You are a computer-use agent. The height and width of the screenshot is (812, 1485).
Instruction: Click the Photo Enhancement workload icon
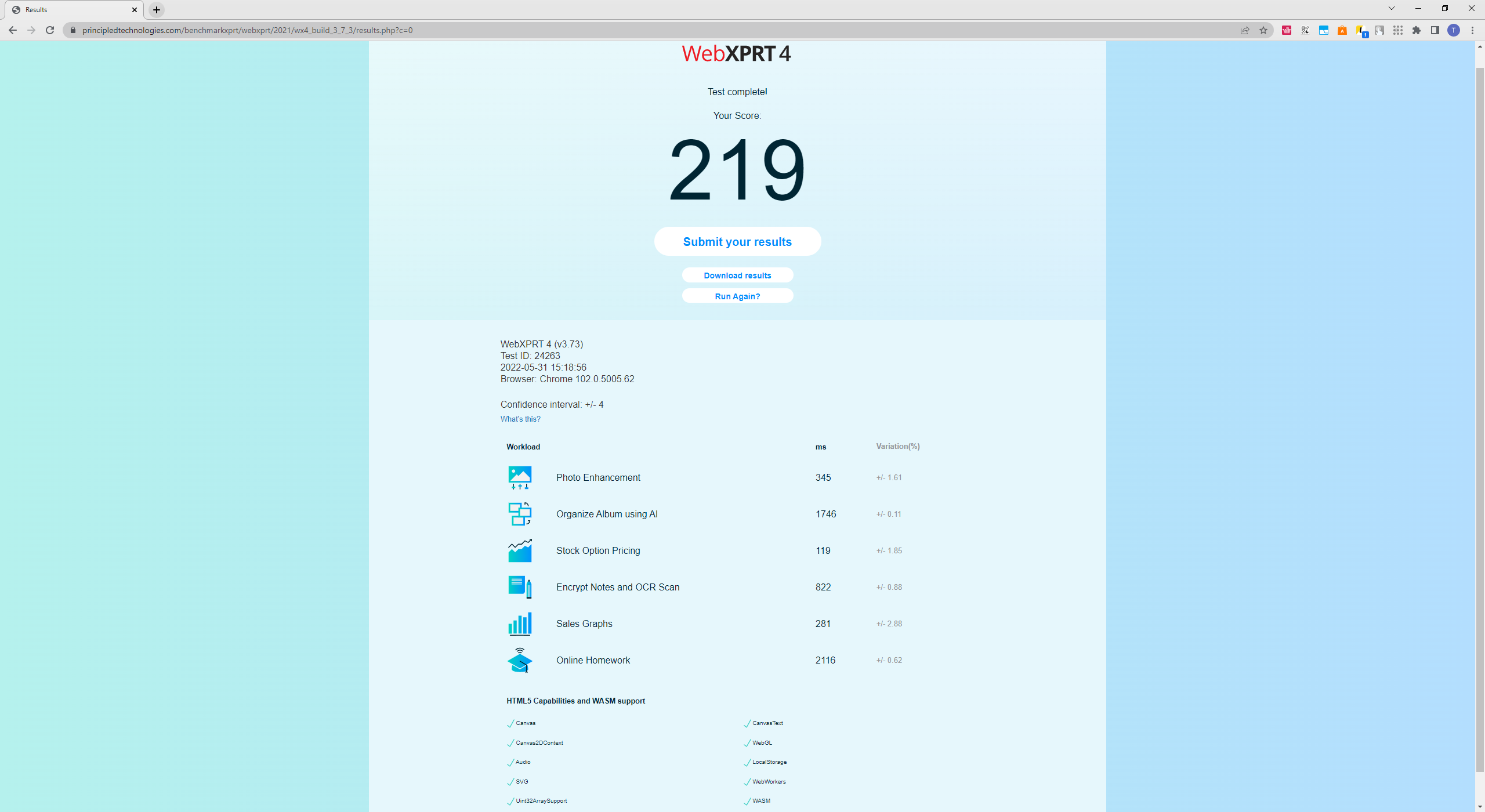click(520, 477)
